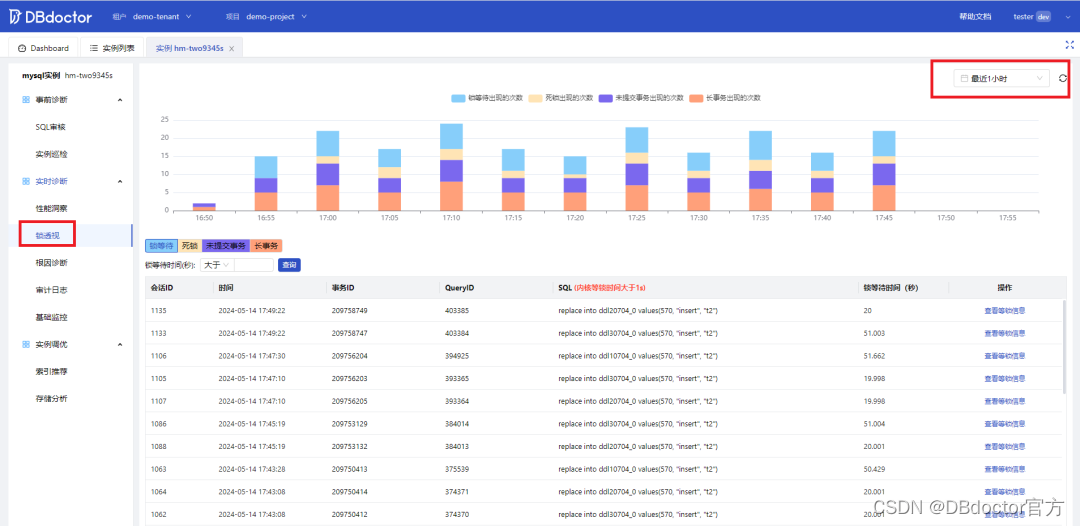This screenshot has width=1080, height=526.
Task: Click the fullscreen expand icon
Action: pos(1070,45)
